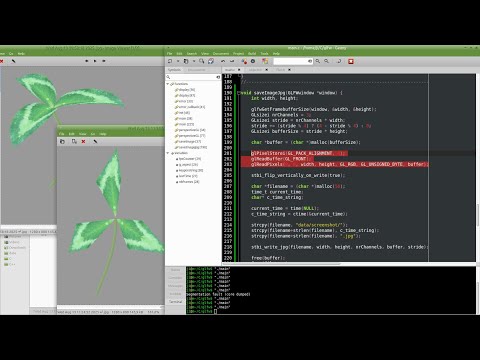Open Geany's Help menu
Viewport: 480px width, 360px height.
[276, 53]
